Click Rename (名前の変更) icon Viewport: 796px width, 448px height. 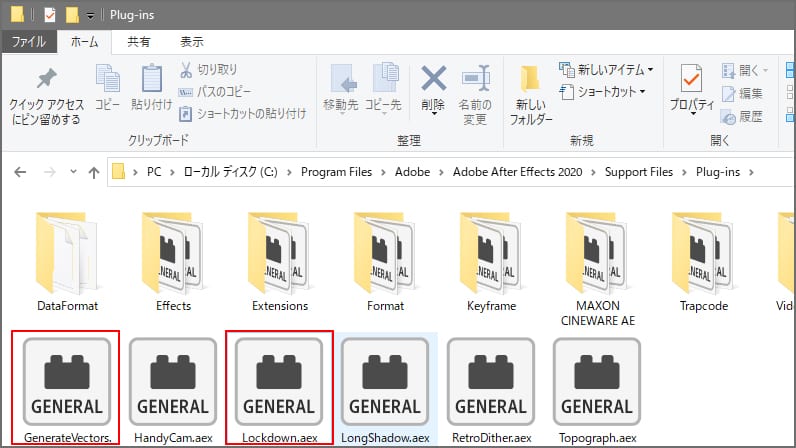click(475, 79)
